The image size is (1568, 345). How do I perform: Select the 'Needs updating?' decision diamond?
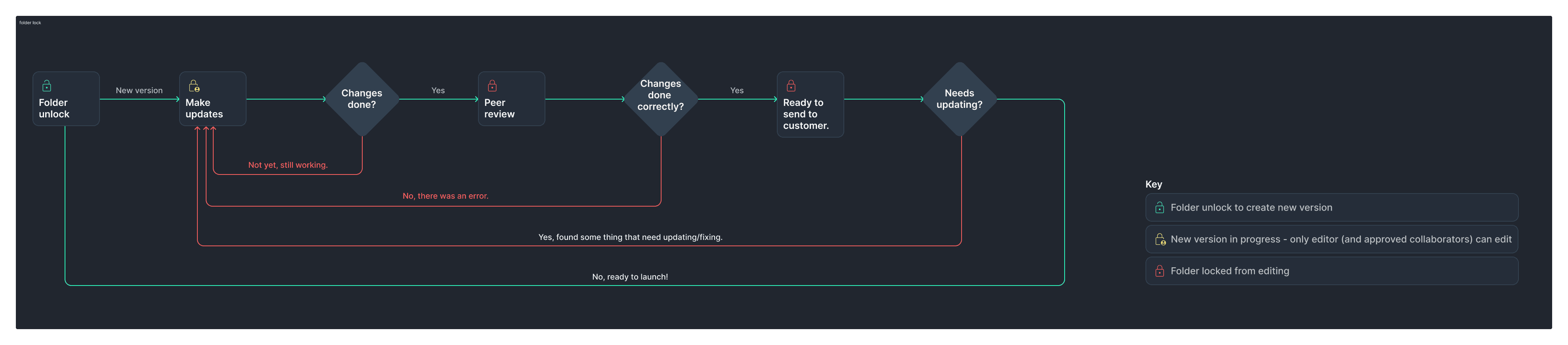(960, 99)
